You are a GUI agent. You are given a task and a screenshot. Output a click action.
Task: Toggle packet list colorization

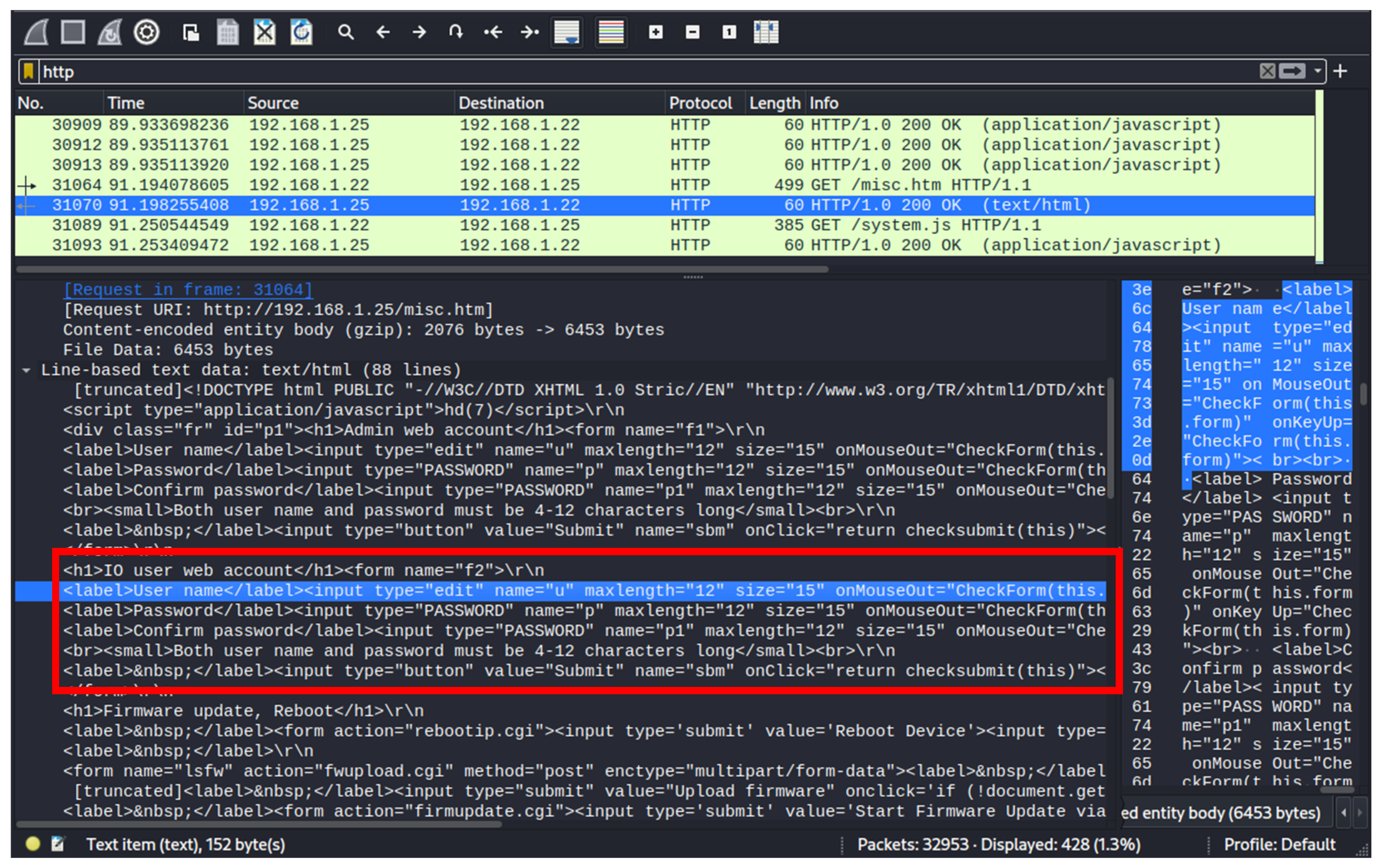(611, 32)
